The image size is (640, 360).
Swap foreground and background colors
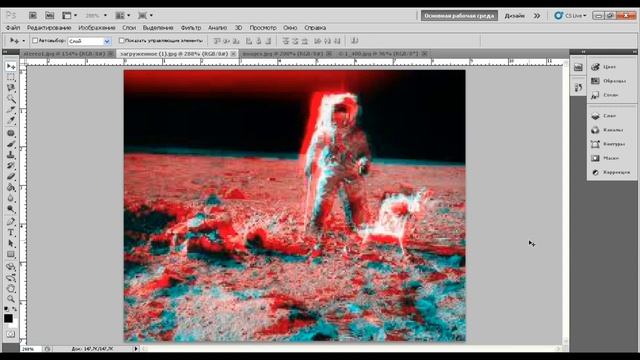point(15,309)
